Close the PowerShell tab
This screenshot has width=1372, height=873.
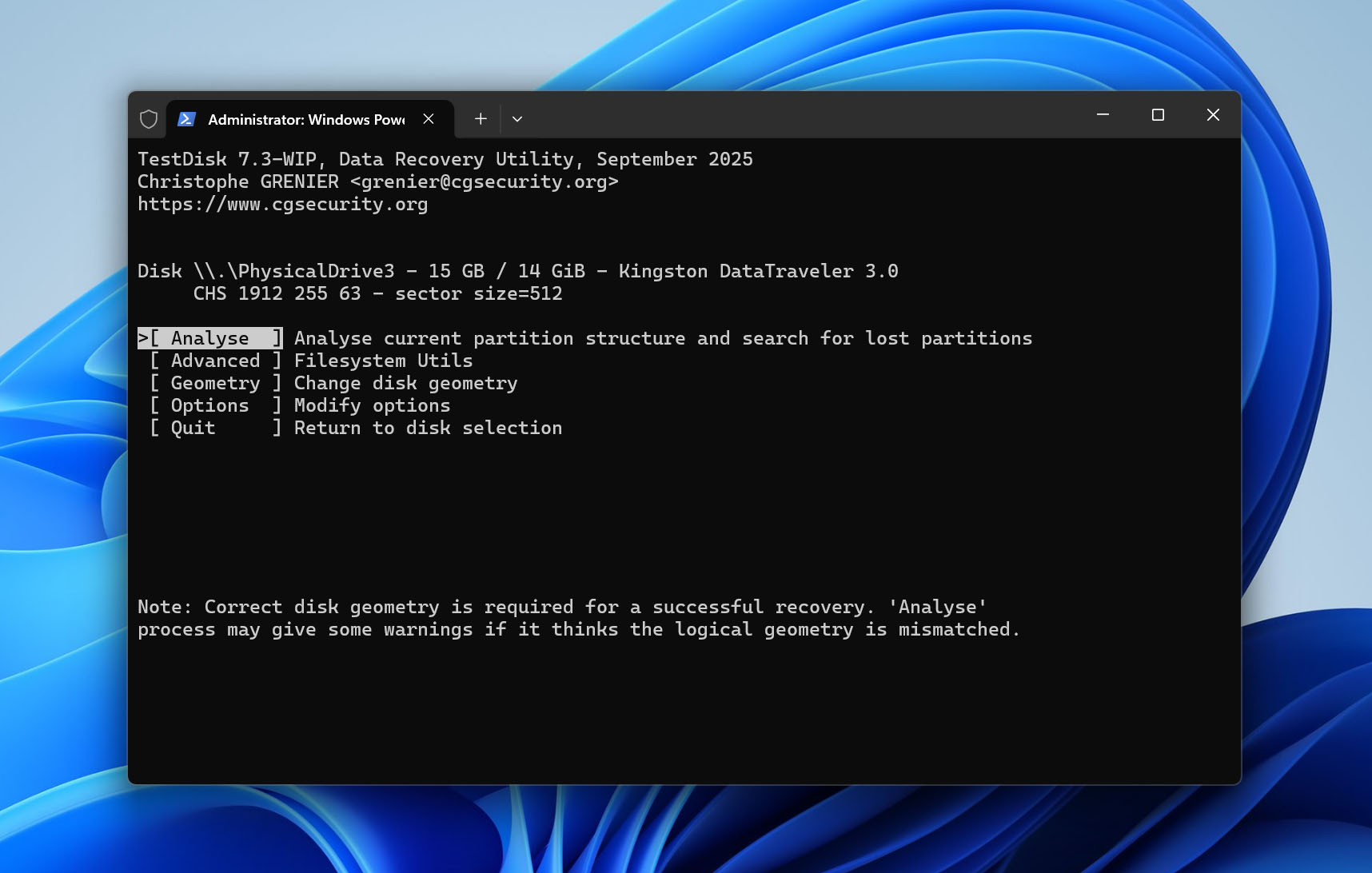(429, 119)
